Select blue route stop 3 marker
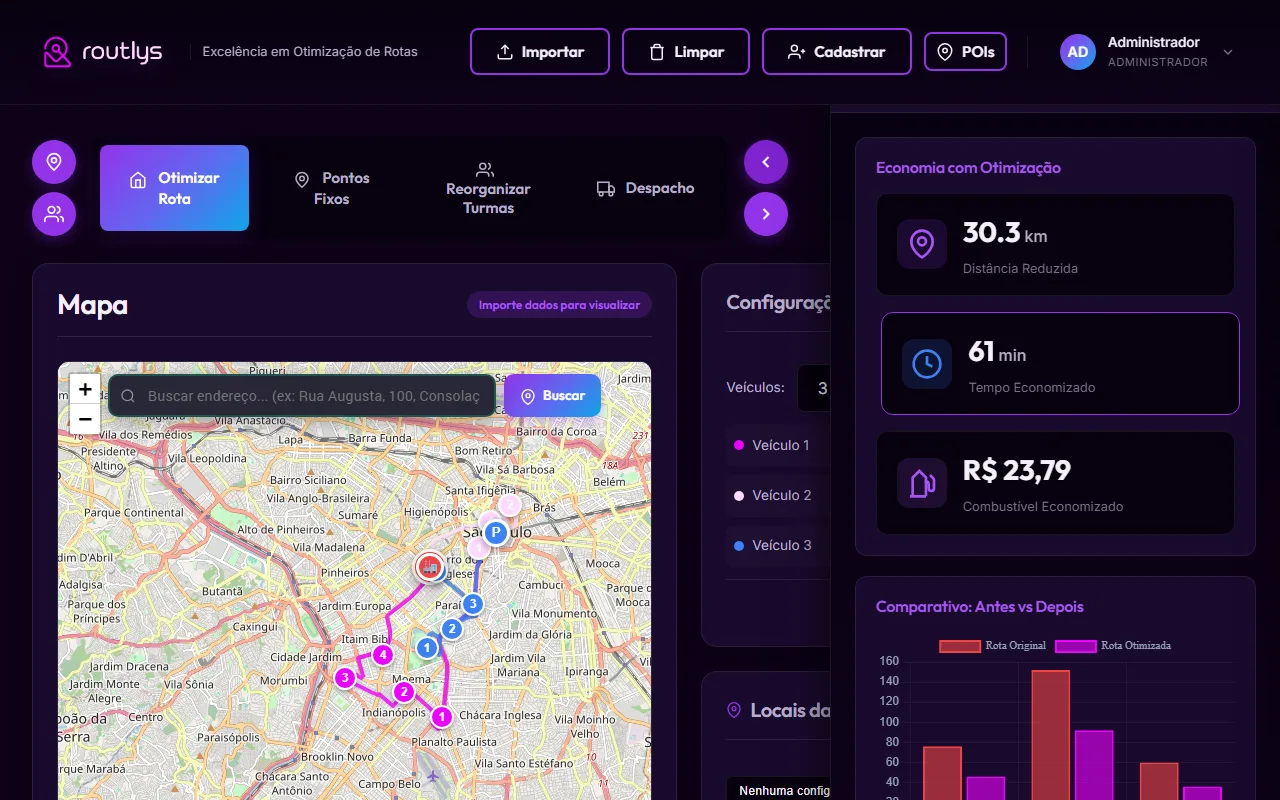This screenshot has height=800, width=1280. (x=473, y=603)
